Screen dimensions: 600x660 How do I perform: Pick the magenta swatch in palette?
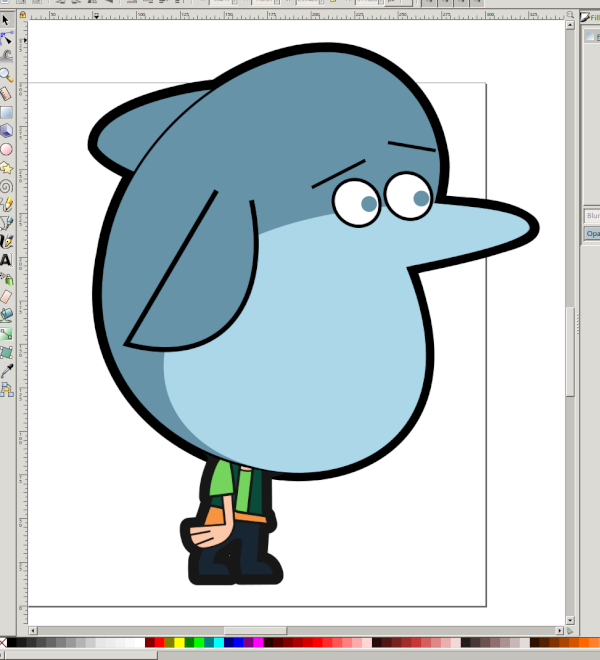259,643
